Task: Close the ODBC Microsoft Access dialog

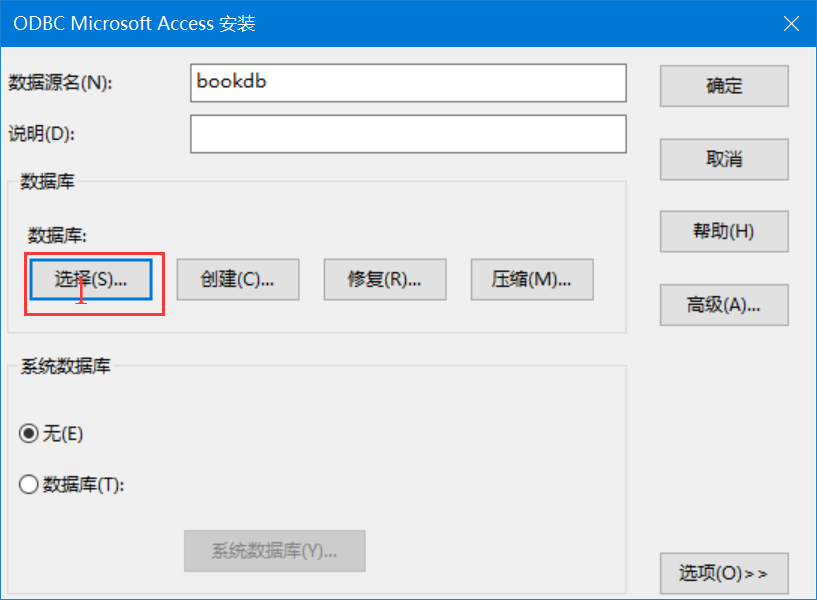Action: (791, 23)
